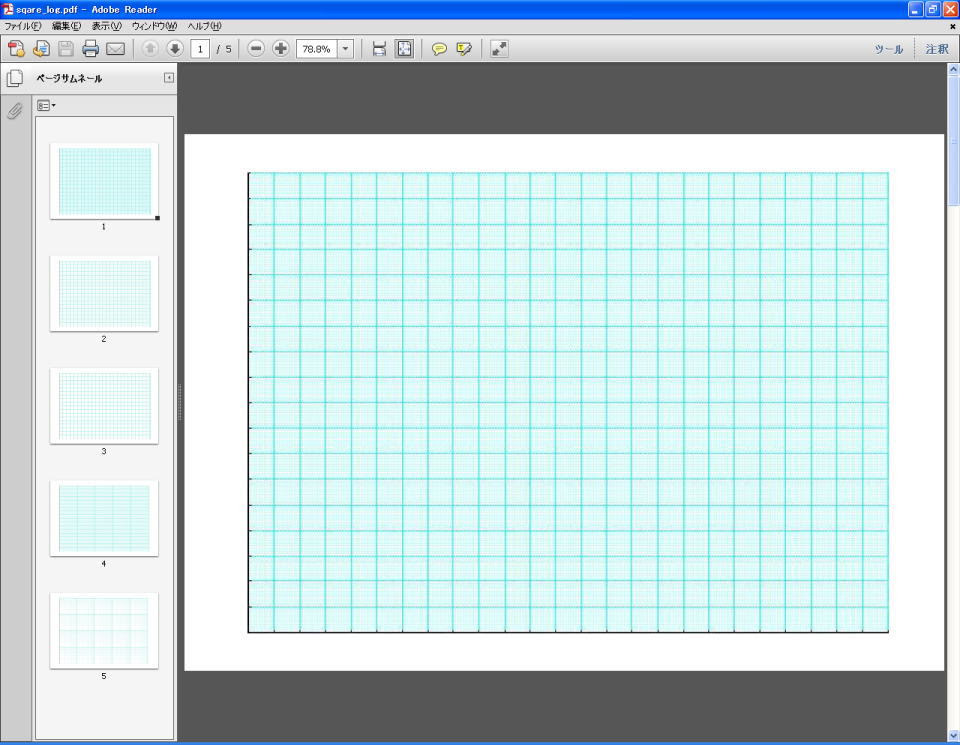Click the email envelope icon
Image resolution: width=960 pixels, height=745 pixels.
pos(116,49)
